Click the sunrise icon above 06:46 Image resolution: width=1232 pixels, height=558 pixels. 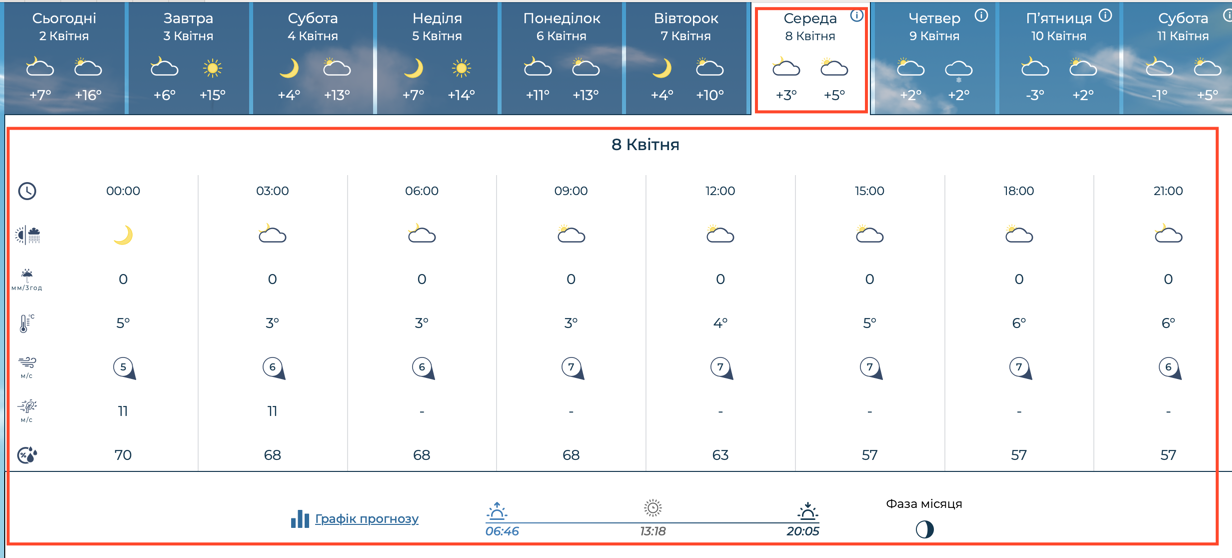(x=497, y=511)
